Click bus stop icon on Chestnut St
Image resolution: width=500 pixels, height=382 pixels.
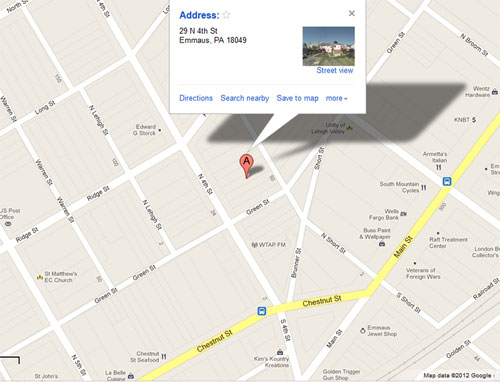(x=262, y=311)
